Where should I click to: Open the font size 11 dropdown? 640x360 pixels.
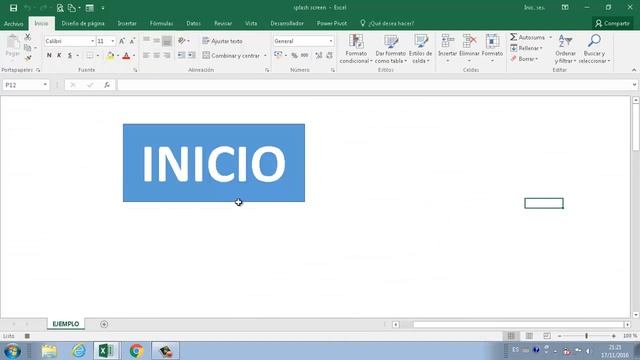[x=113, y=41]
